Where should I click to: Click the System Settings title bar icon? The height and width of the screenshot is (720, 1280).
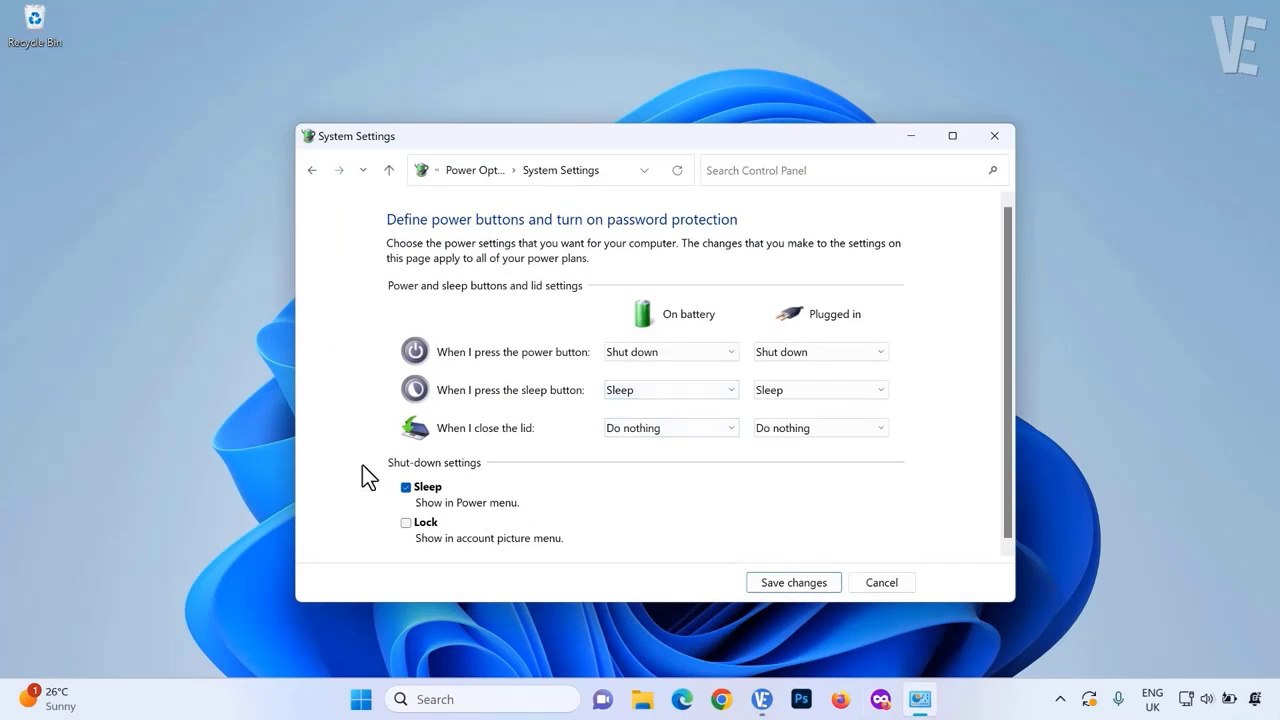[x=309, y=136]
